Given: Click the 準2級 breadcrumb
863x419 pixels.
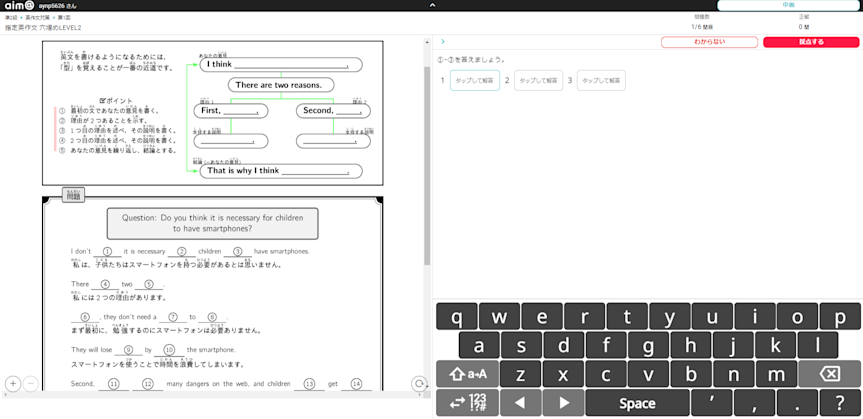Looking at the screenshot, I should [10, 18].
